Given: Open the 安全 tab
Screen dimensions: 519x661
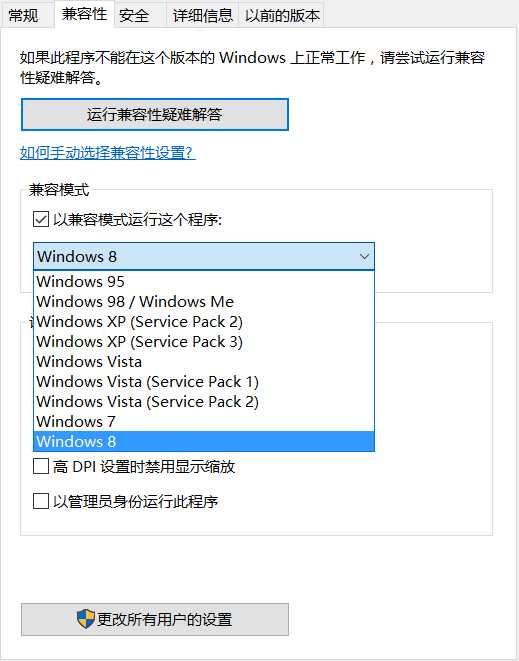Looking at the screenshot, I should (134, 16).
